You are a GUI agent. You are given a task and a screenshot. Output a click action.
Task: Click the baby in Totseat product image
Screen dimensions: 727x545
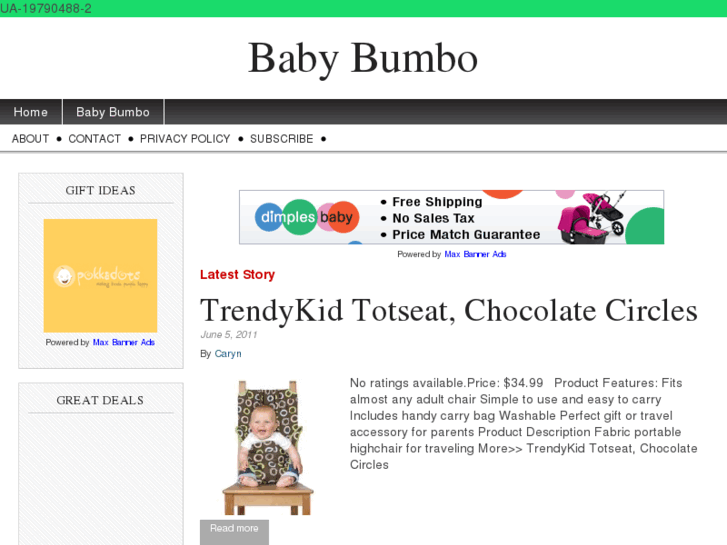click(x=268, y=448)
